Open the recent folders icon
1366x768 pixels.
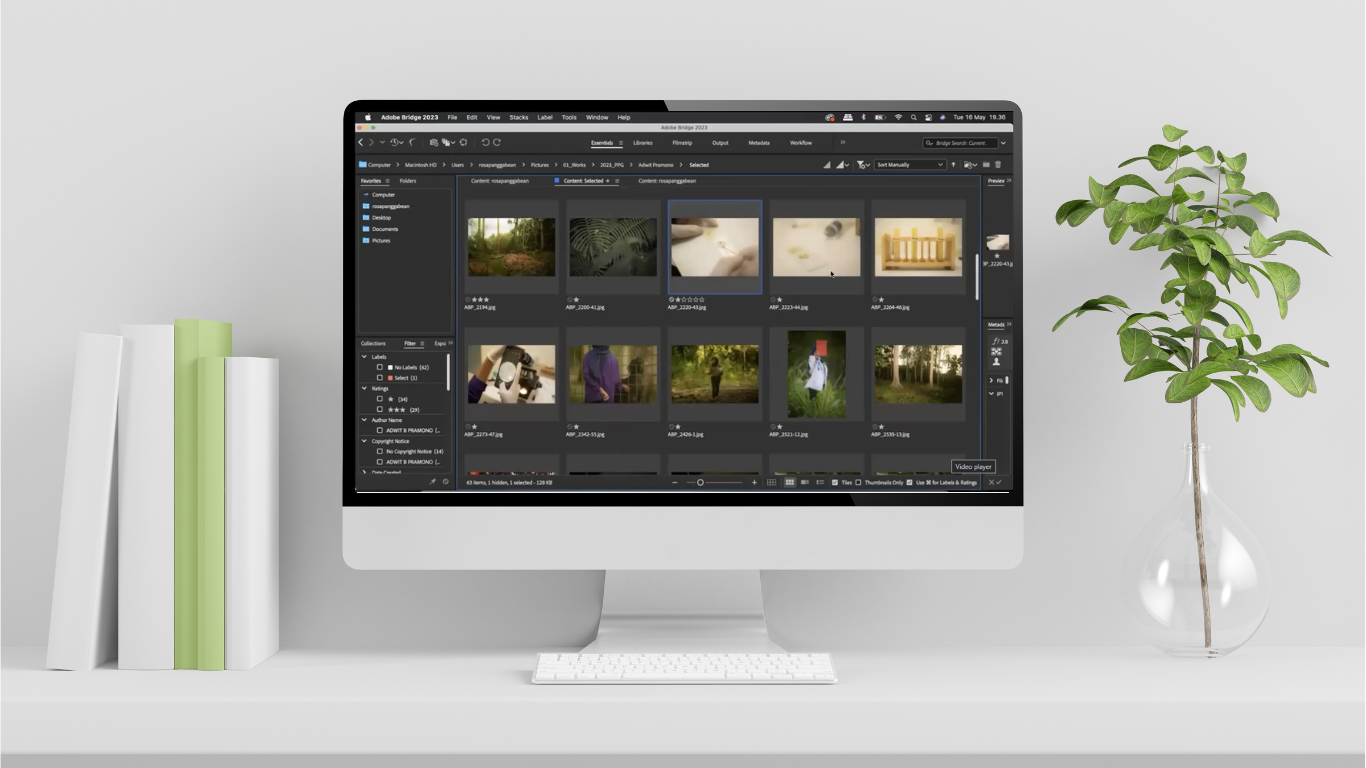(968, 165)
